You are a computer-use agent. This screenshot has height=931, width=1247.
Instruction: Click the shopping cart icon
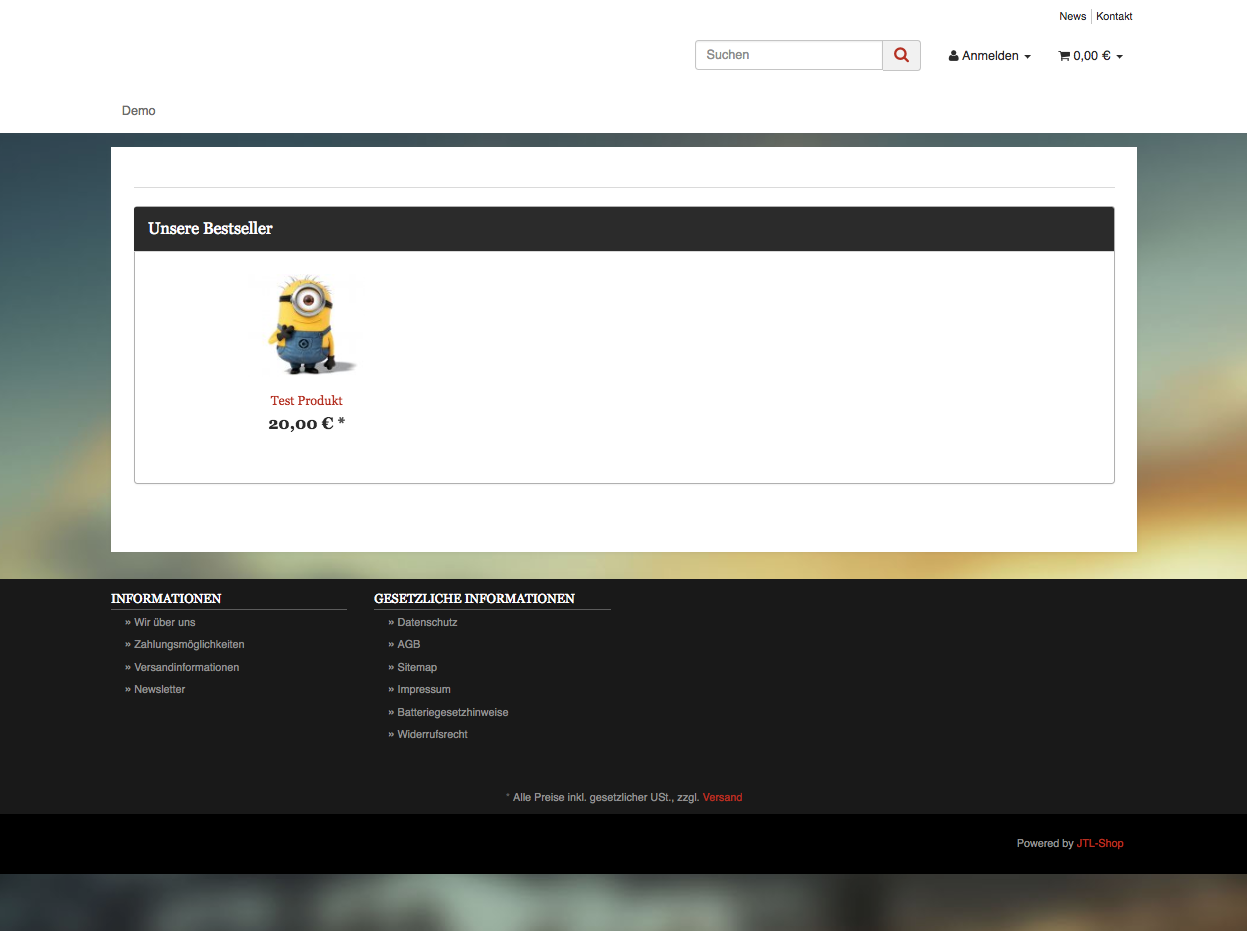(1064, 57)
